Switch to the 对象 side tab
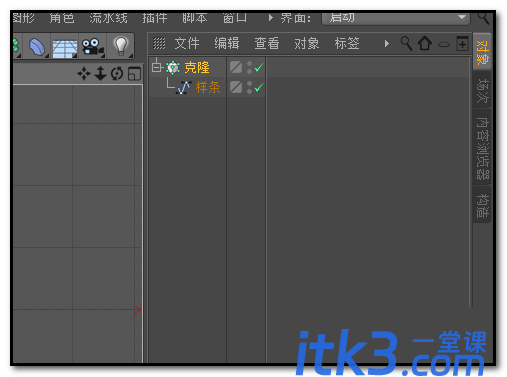Image resolution: width=507 pixels, height=377 pixels. pyautogui.click(x=482, y=52)
